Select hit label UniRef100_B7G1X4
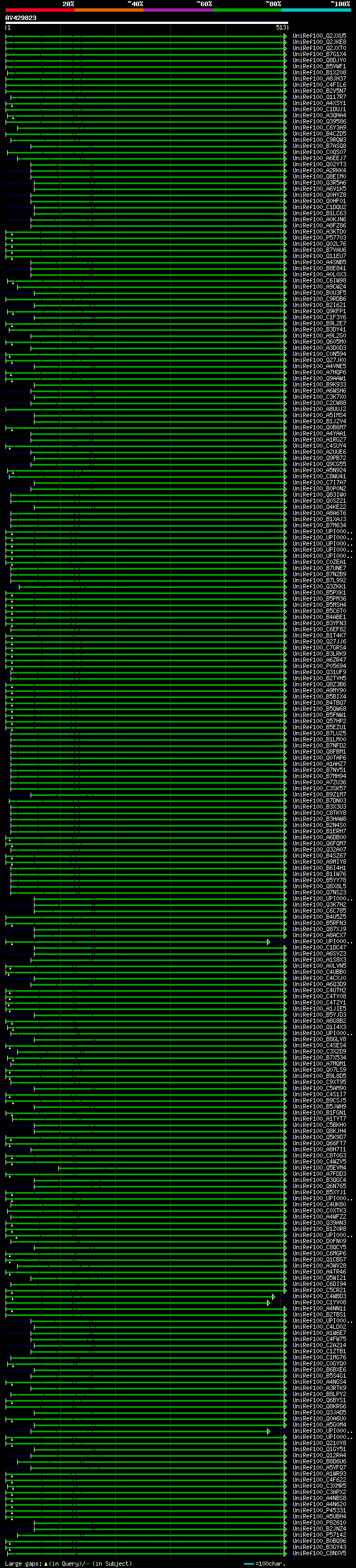 pos(319,54)
